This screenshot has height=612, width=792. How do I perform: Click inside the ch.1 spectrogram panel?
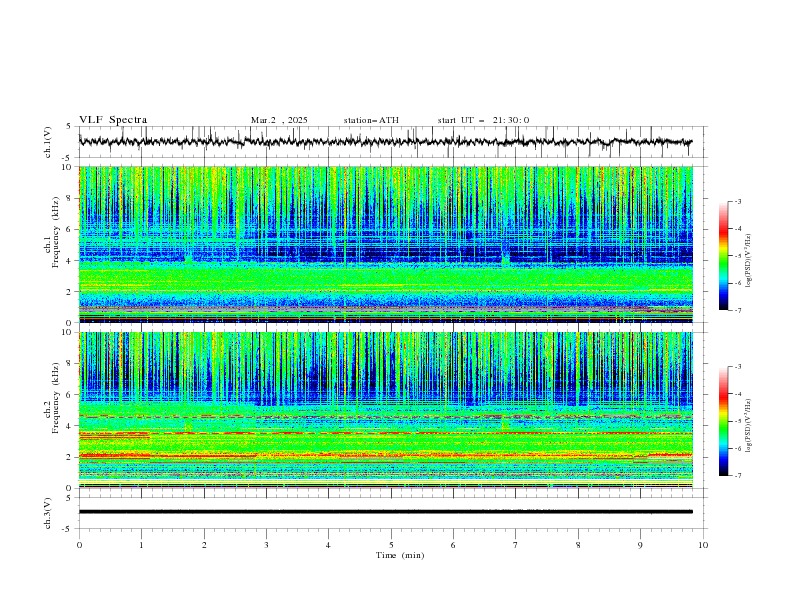pyautogui.click(x=385, y=244)
